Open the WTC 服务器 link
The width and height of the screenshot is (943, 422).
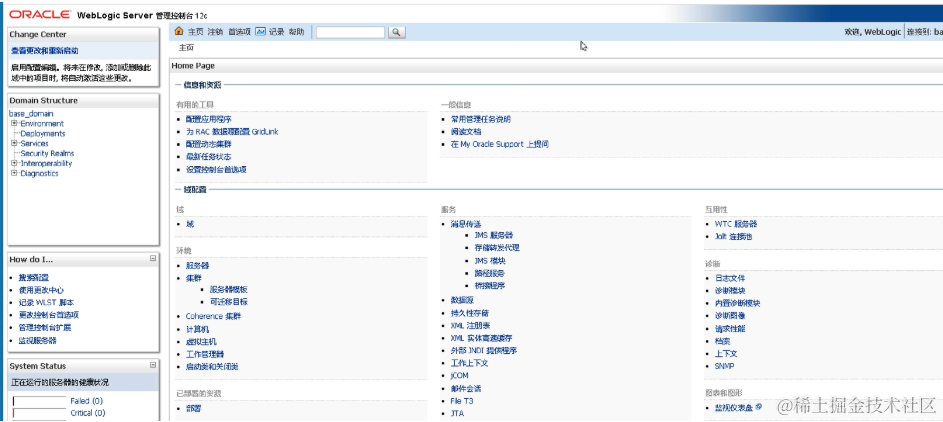(736, 224)
